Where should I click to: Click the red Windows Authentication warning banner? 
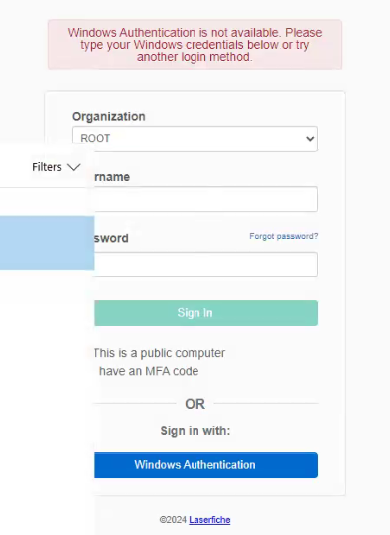(195, 45)
